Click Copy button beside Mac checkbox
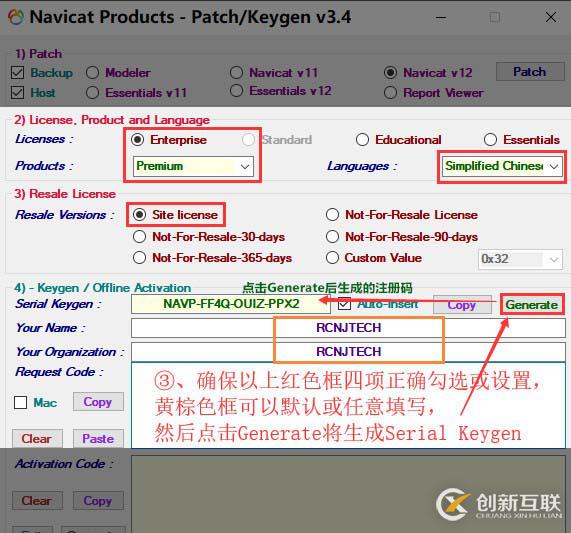571x533 pixels. [x=98, y=402]
